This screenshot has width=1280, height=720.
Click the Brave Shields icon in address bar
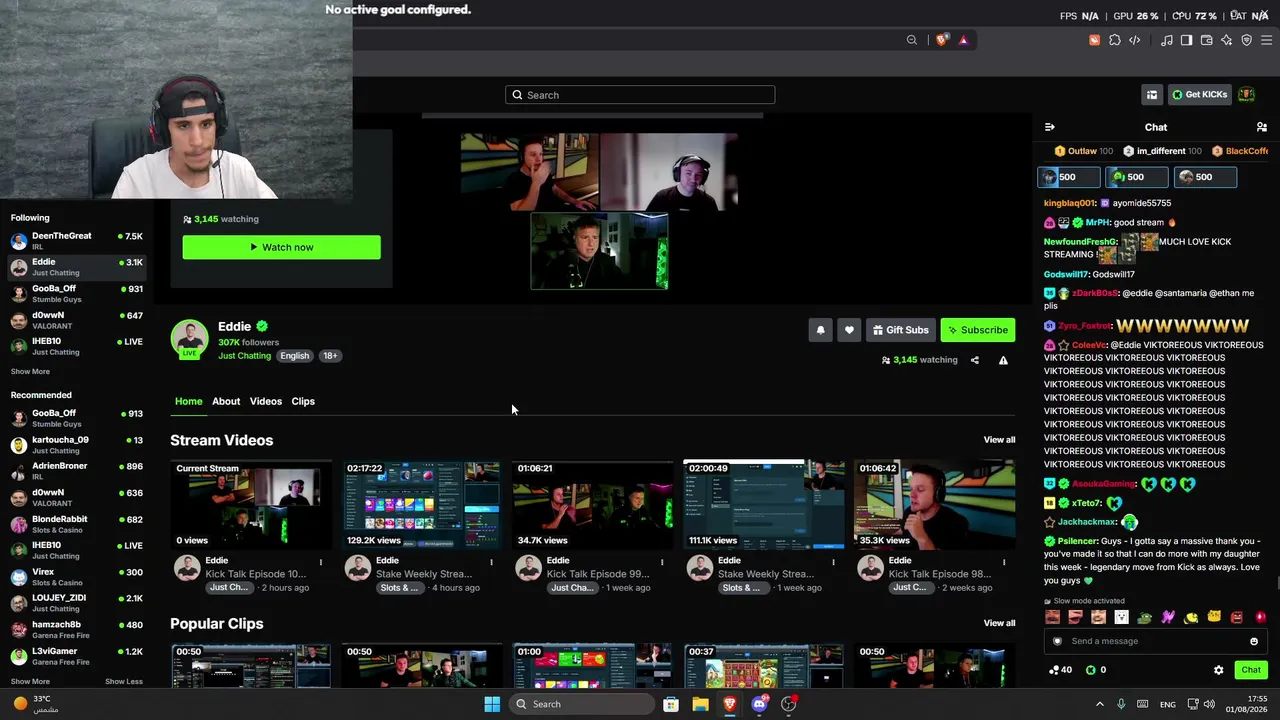tap(941, 40)
